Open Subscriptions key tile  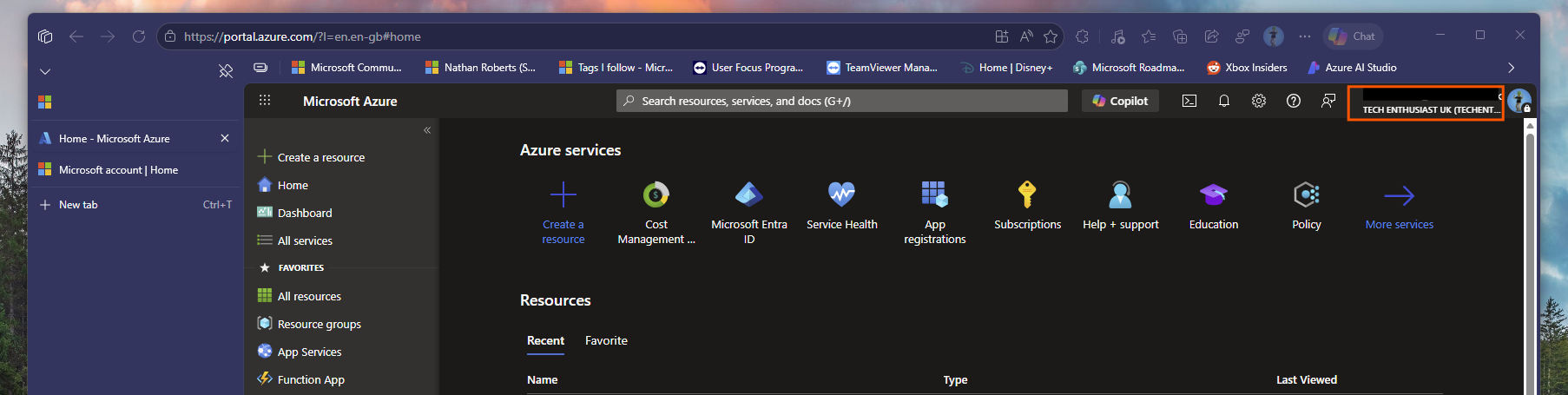[x=1028, y=206]
